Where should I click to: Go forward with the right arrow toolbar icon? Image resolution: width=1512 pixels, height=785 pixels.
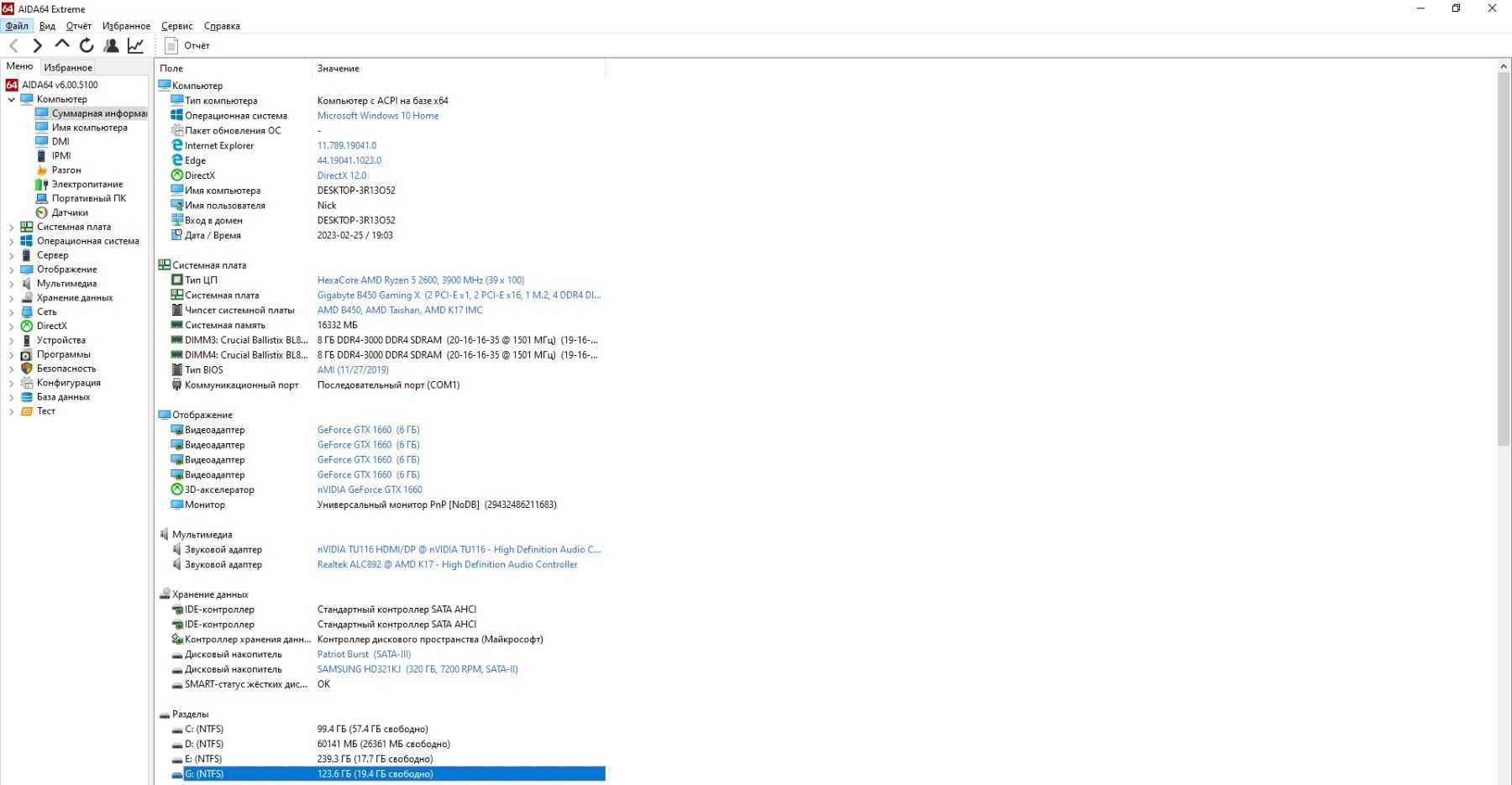pyautogui.click(x=37, y=45)
